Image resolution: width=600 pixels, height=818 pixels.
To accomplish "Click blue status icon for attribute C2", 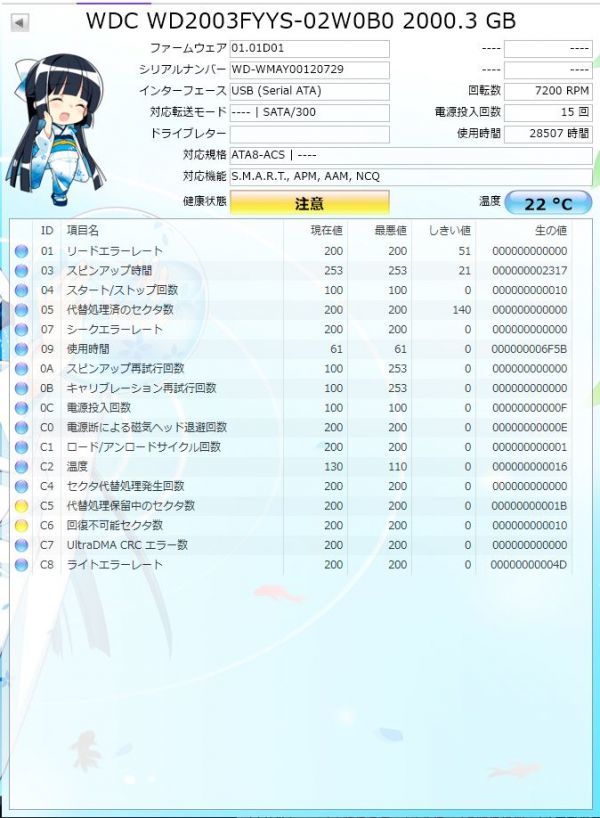I will (21, 467).
